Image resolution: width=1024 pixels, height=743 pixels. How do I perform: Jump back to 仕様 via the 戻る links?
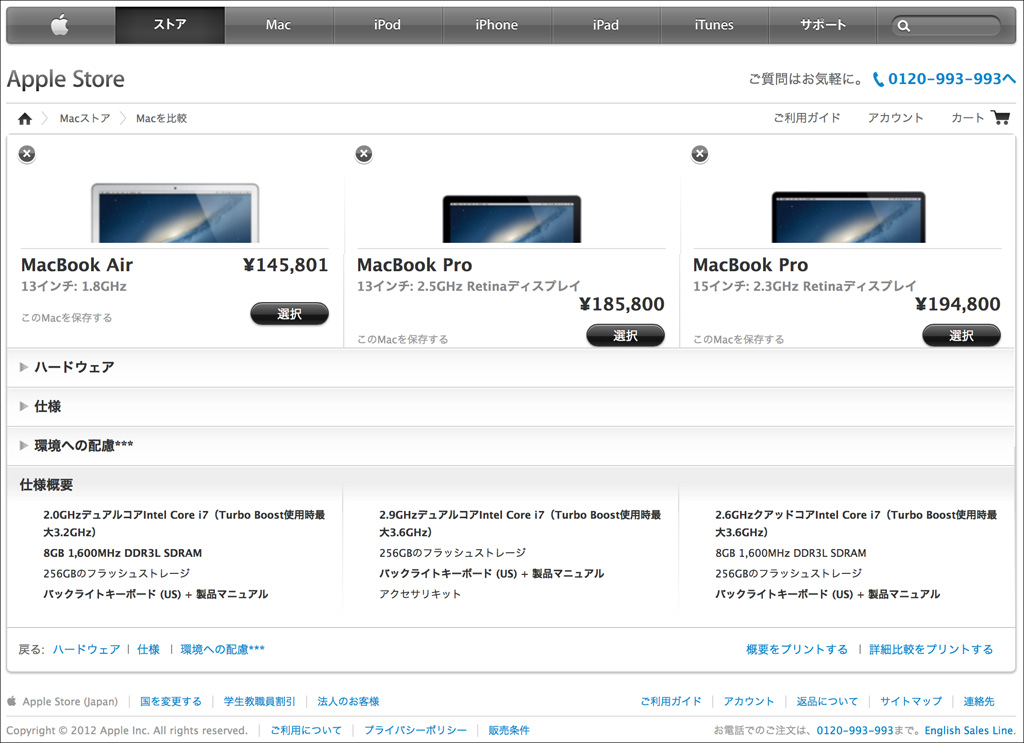(x=148, y=650)
